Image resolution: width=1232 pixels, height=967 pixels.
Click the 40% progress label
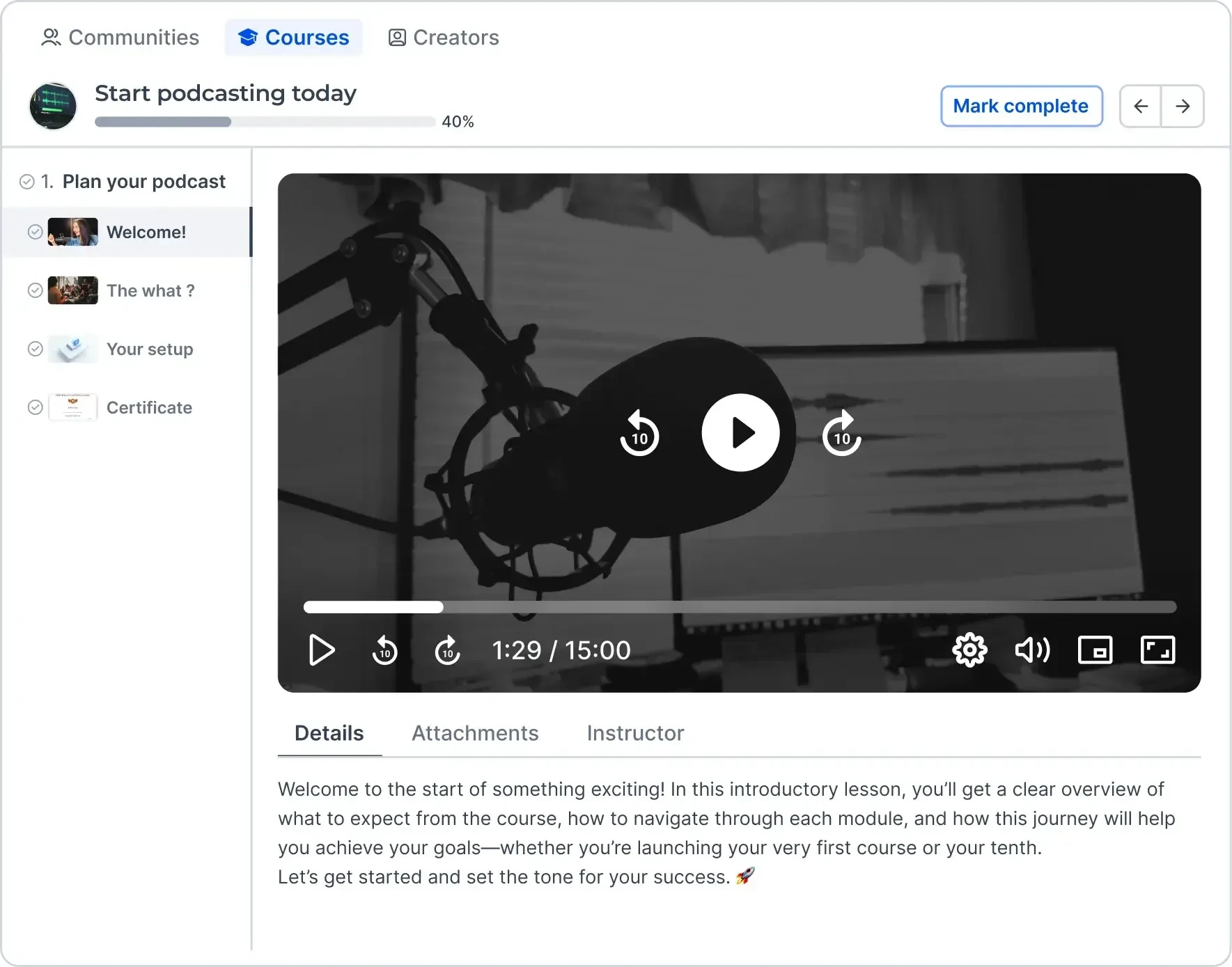point(458,122)
